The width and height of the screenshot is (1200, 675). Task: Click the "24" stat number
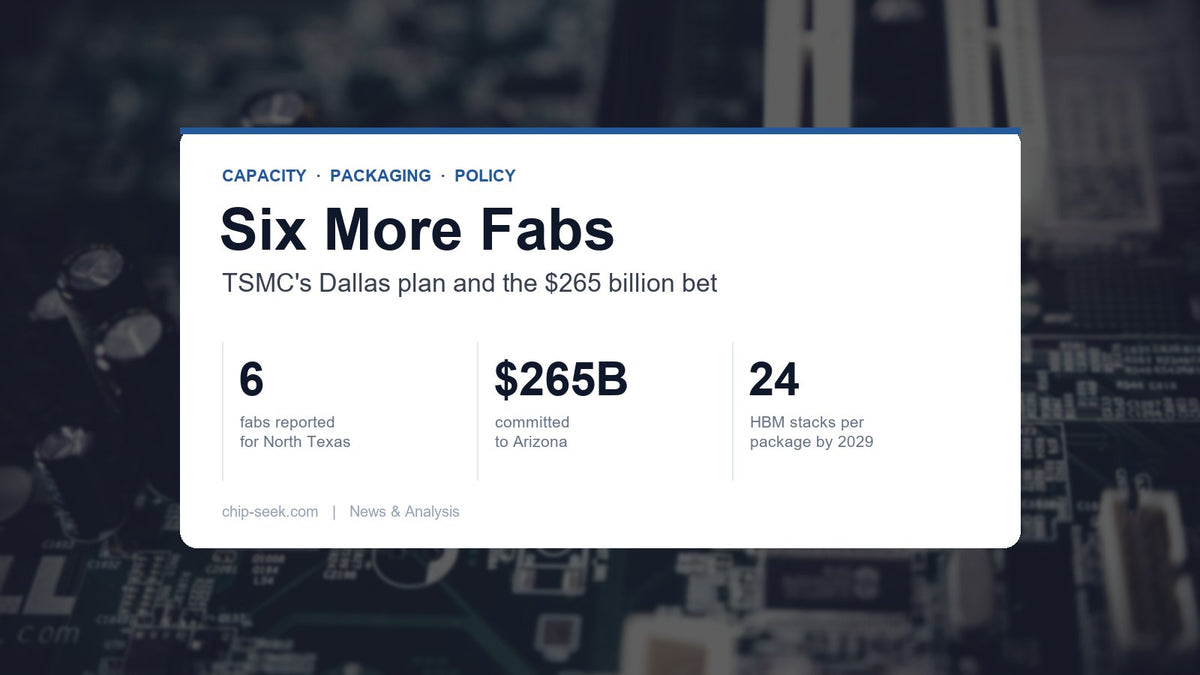click(774, 380)
